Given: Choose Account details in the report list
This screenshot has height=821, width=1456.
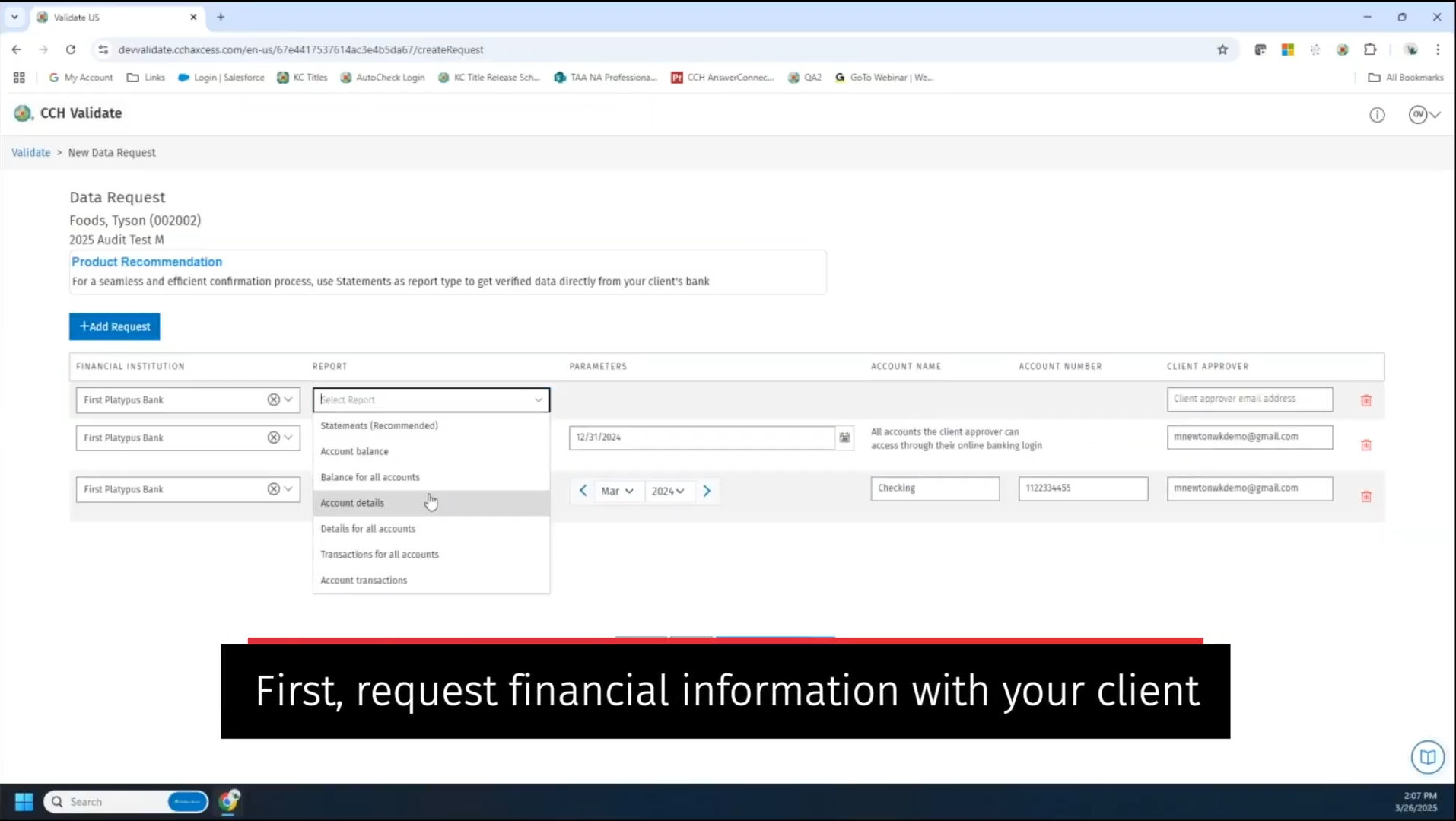Looking at the screenshot, I should point(352,503).
